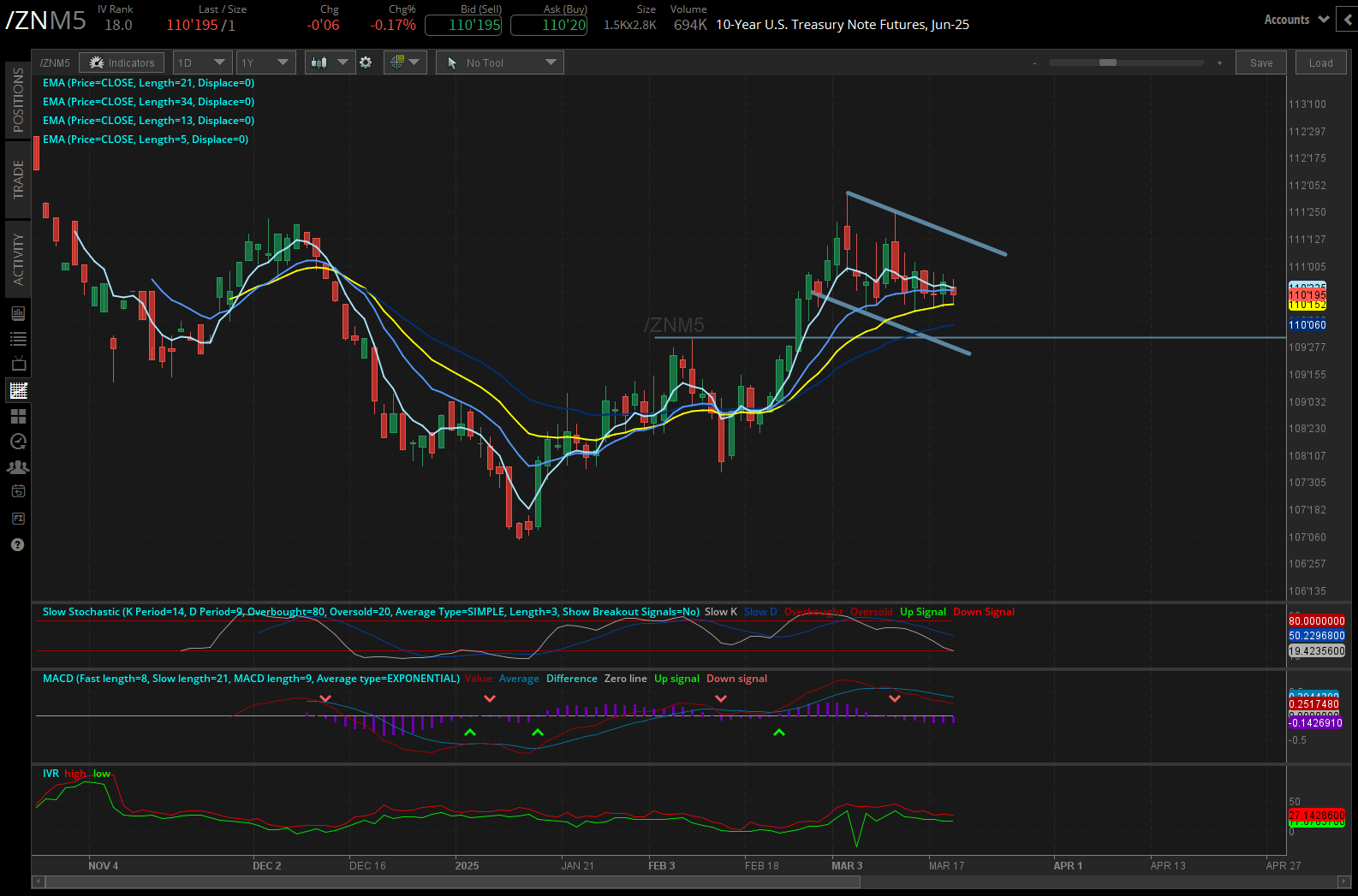This screenshot has width=1358, height=896.
Task: Switch to the POSITIONS tab
Action: 18,99
